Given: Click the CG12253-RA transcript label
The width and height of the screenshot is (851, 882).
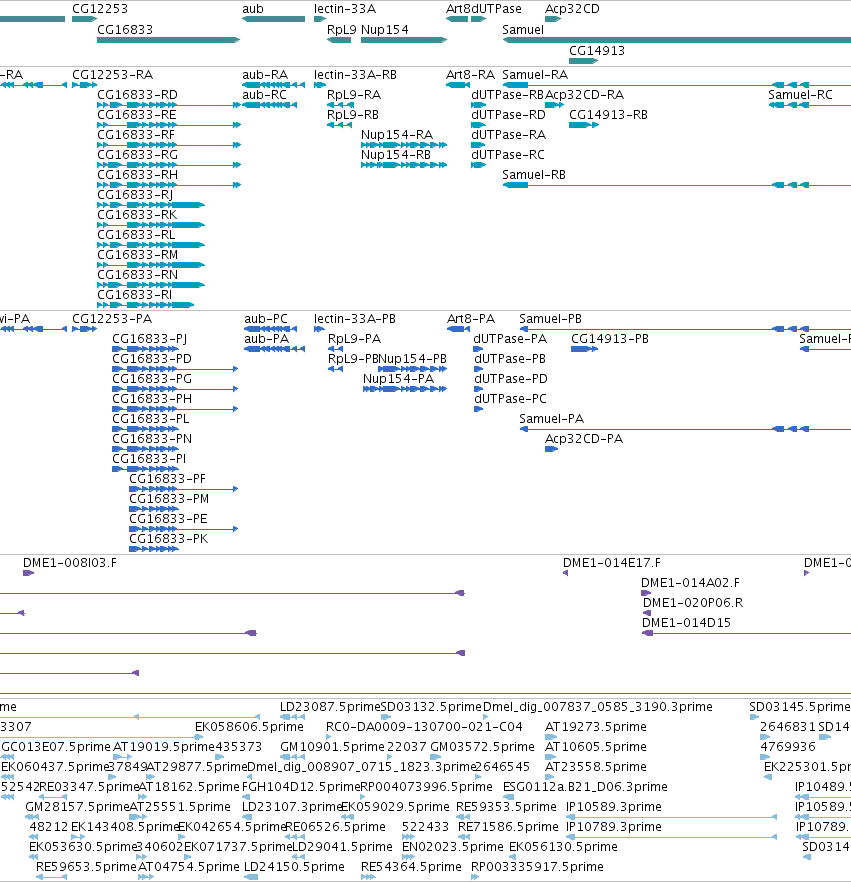Looking at the screenshot, I should point(112,75).
